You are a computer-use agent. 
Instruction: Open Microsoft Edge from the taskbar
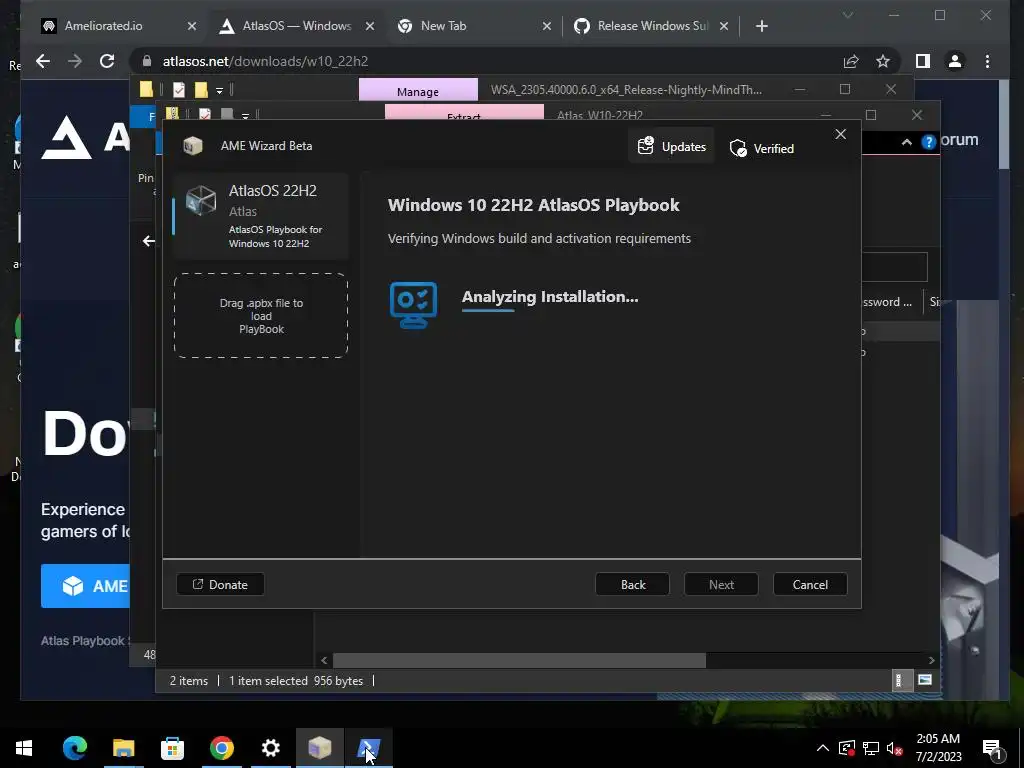pyautogui.click(x=74, y=748)
